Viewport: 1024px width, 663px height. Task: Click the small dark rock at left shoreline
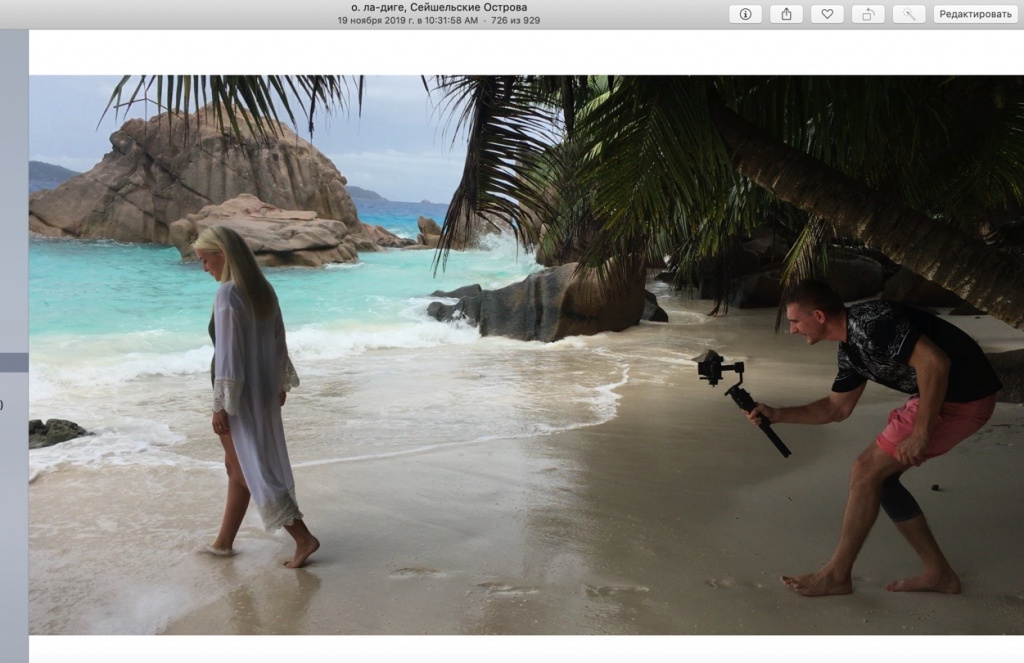55,431
